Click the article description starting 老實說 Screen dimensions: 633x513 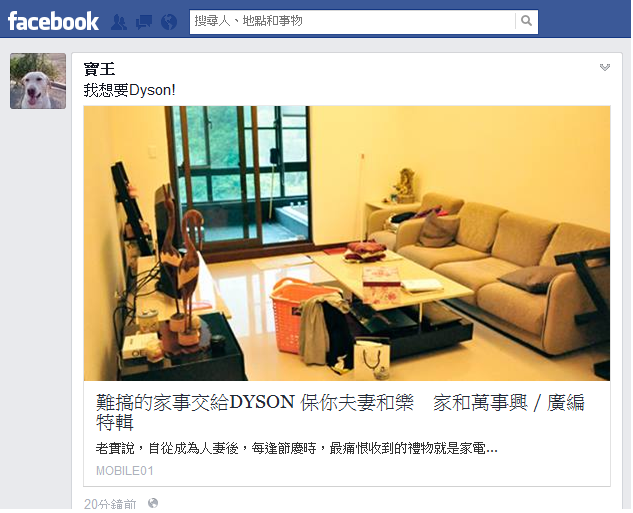pyautogui.click(x=297, y=448)
